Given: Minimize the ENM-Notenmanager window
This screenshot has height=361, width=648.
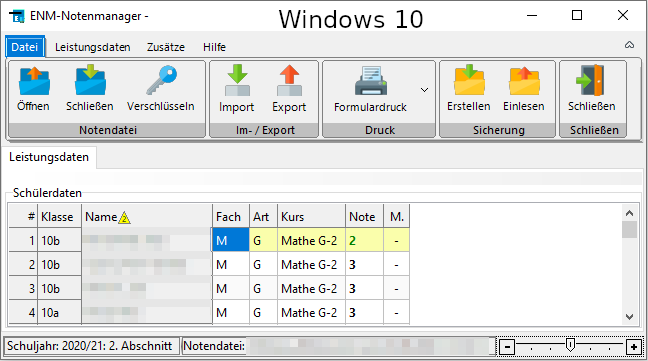Looking at the screenshot, I should 532,16.
